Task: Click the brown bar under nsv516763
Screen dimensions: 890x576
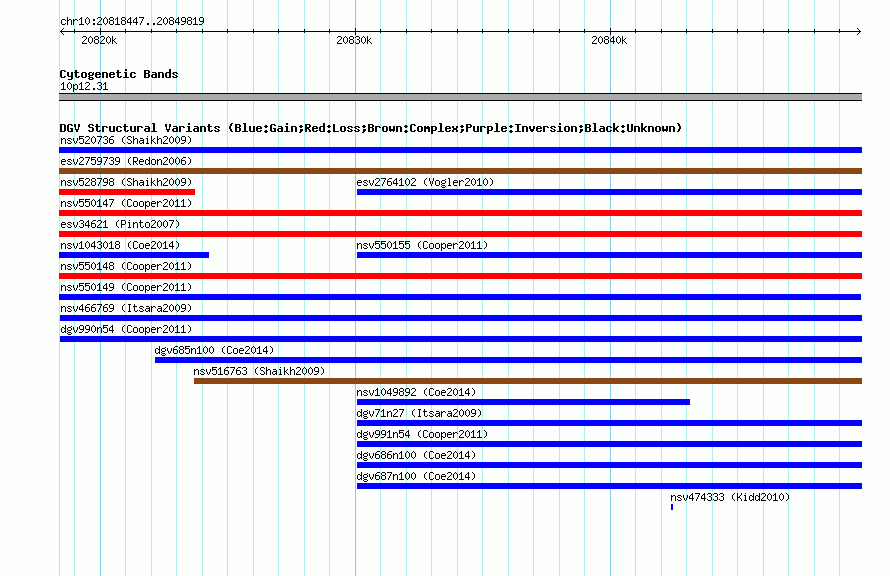Action: tap(528, 381)
